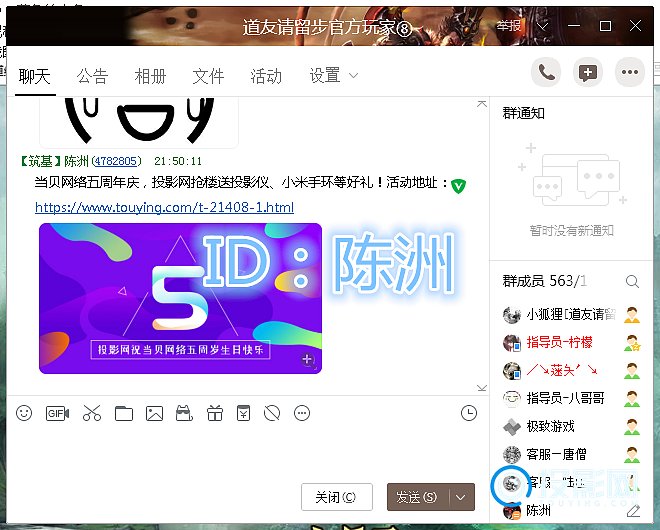Screen dimensions: 660x530
Task: Click the magnify icon on shared image
Action: [x=309, y=360]
